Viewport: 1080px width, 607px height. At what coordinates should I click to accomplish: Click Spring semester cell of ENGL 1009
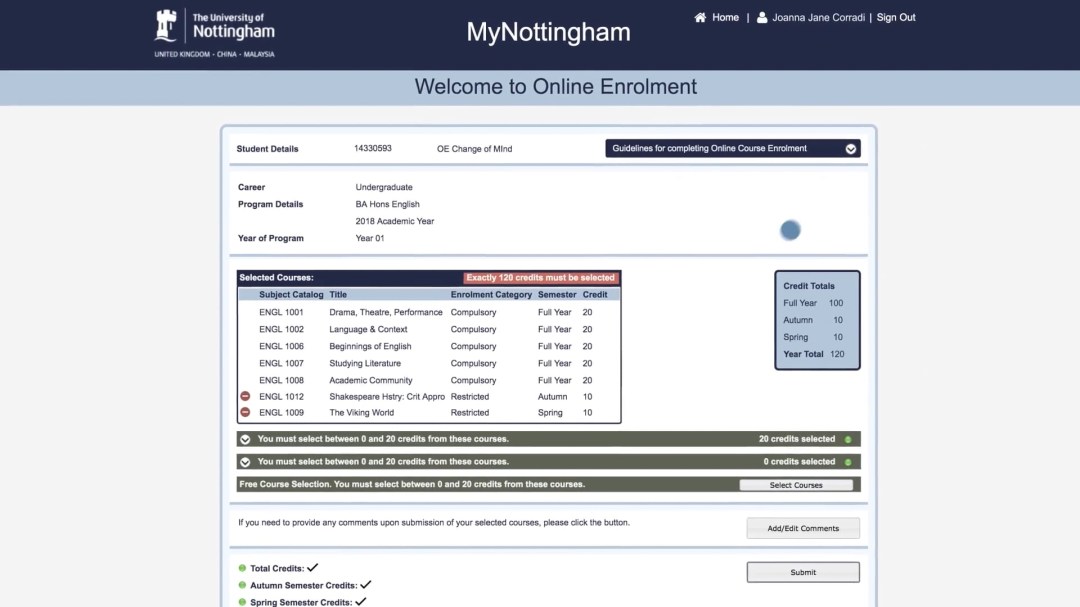click(550, 413)
